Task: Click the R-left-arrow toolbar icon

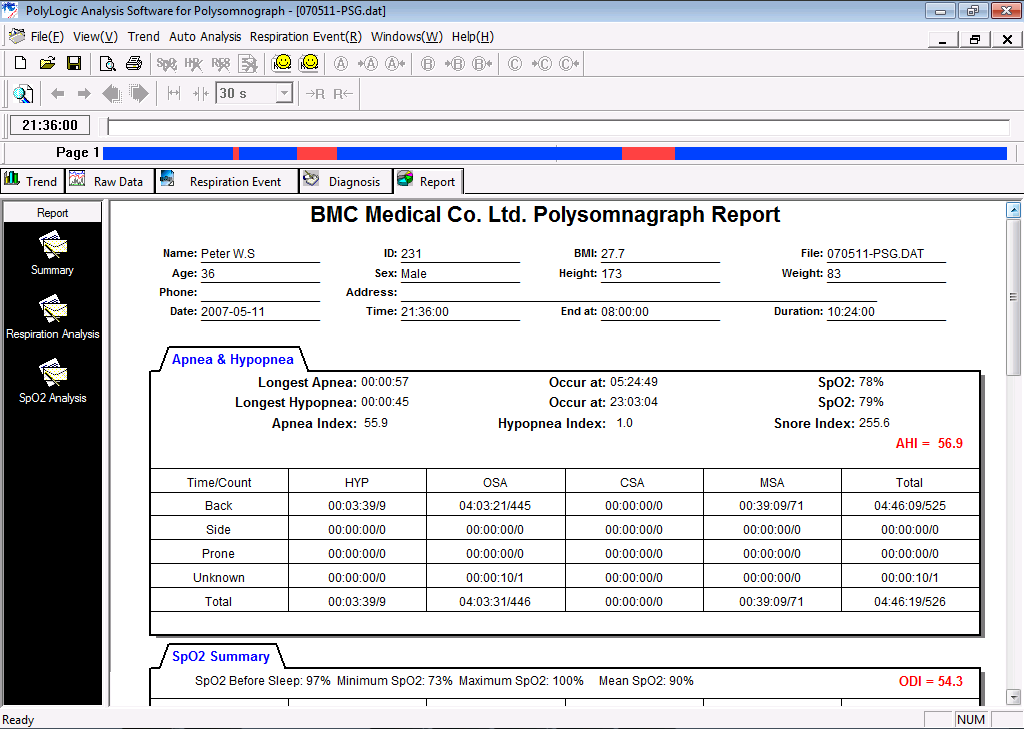Action: (343, 93)
